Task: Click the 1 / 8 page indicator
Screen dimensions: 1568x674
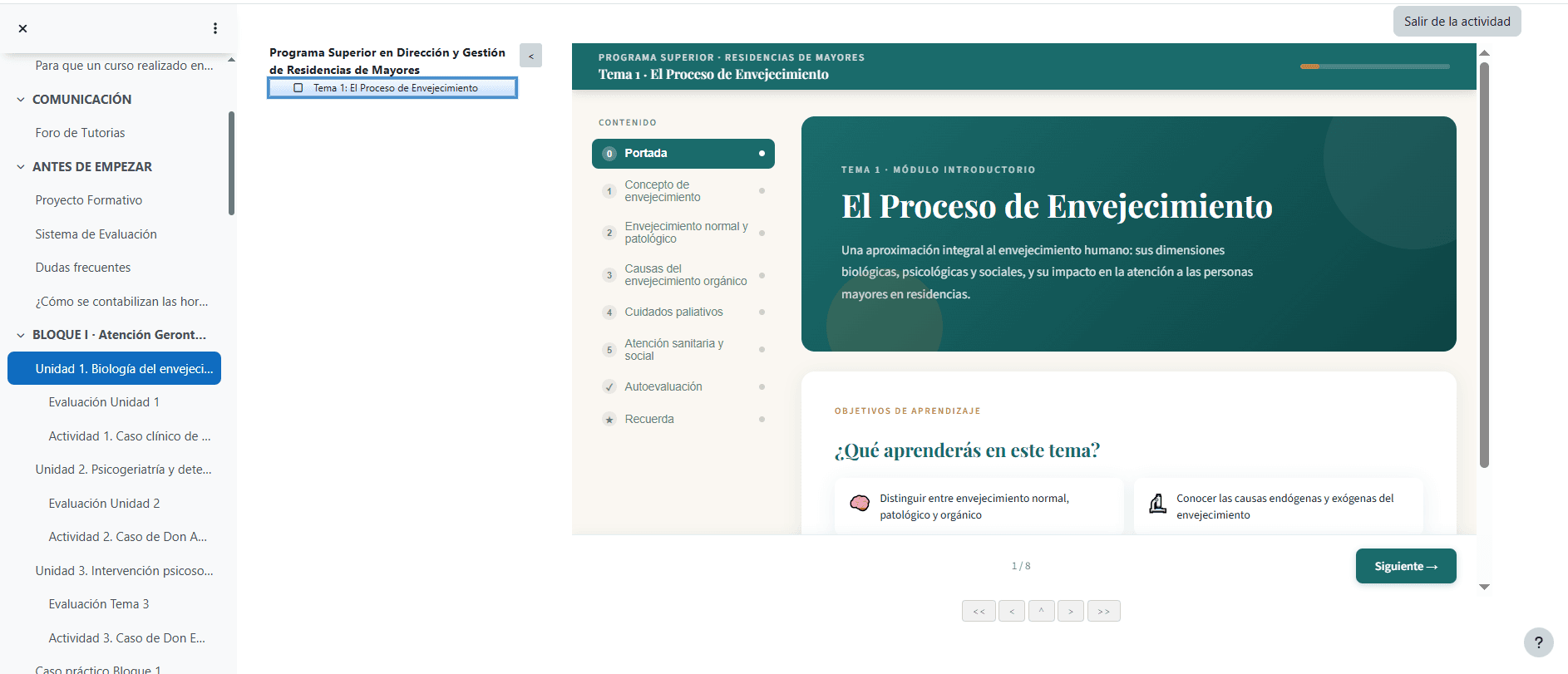Action: 1021,566
